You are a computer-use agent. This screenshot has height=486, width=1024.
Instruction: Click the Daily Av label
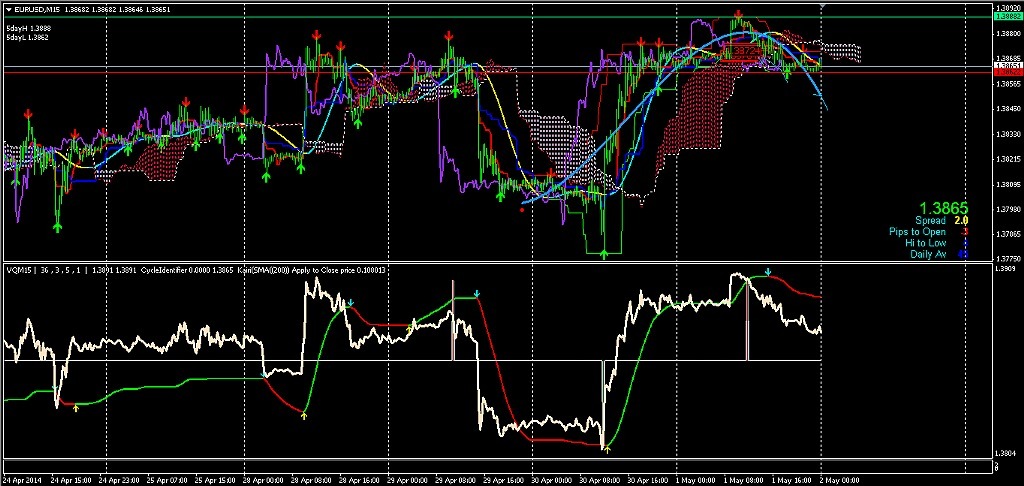[928, 254]
